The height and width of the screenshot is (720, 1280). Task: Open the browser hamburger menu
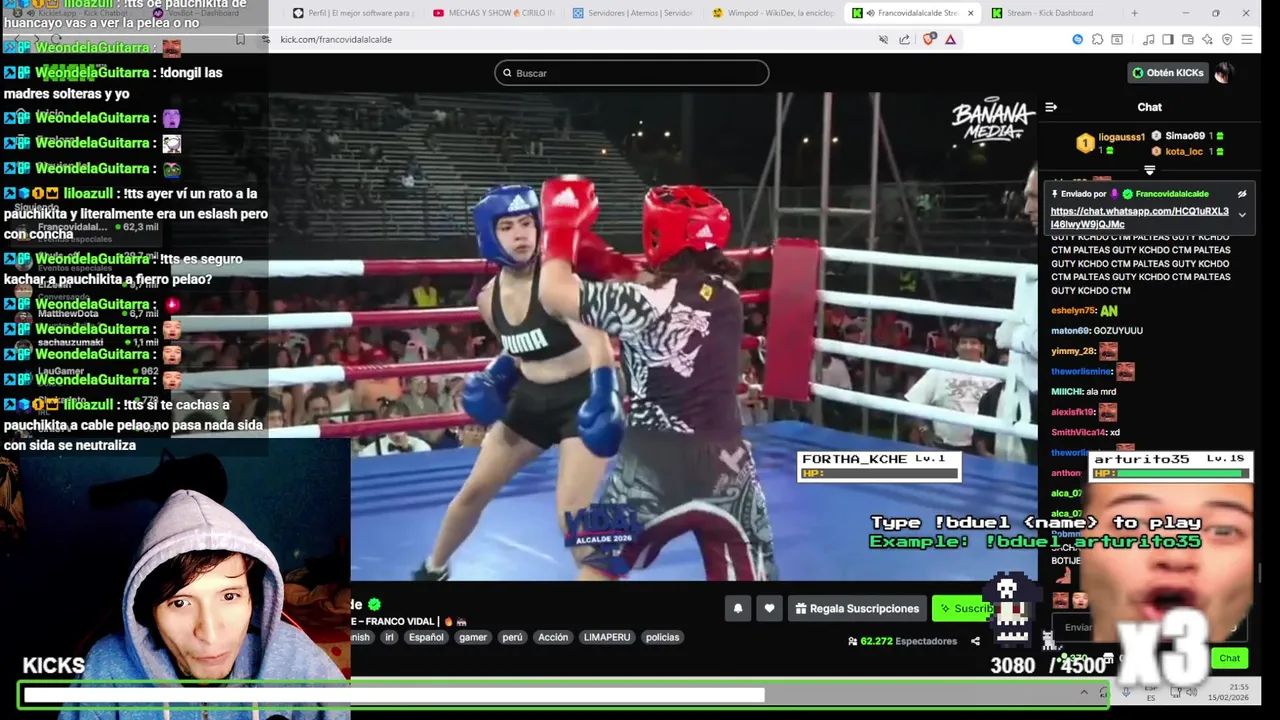(1246, 39)
